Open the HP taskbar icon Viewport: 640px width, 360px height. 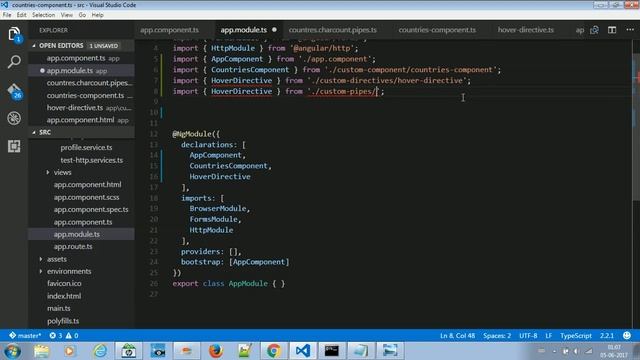(129, 351)
